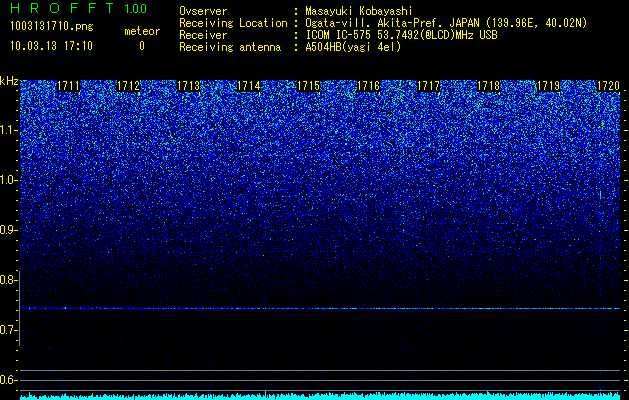
Task: Click the 1719 time marker
Action: 548,86
